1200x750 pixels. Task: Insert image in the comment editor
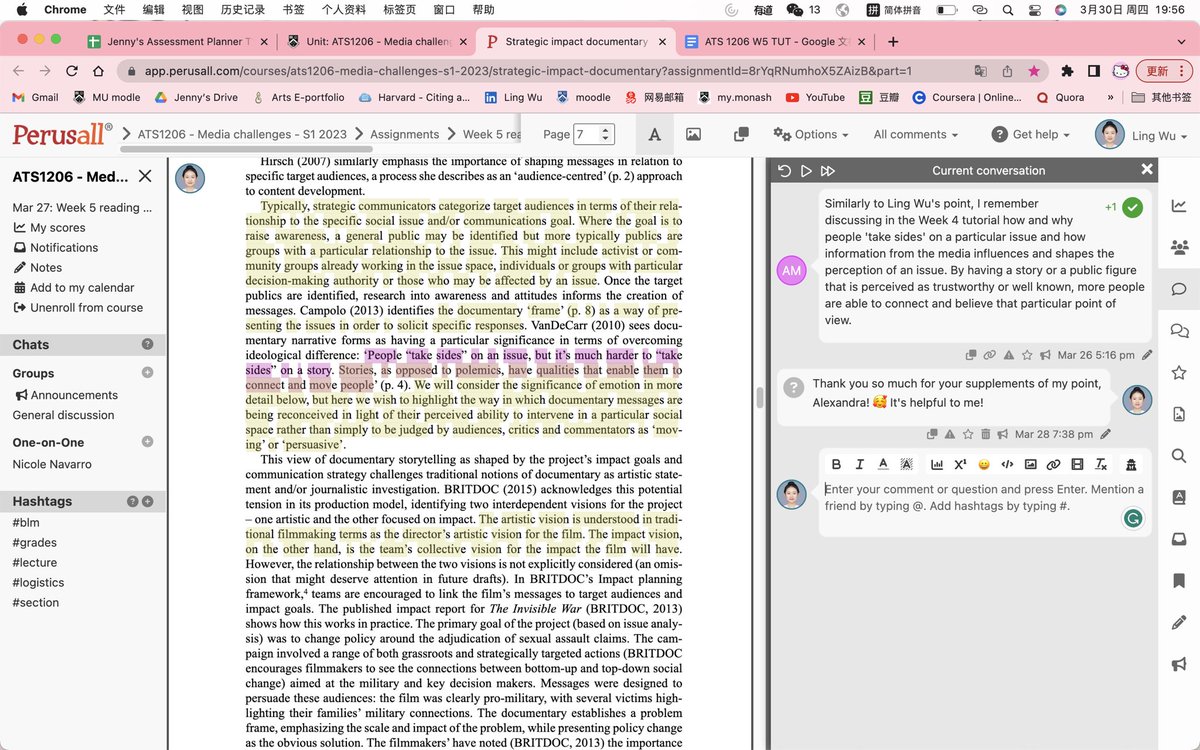pyautogui.click(x=1030, y=464)
